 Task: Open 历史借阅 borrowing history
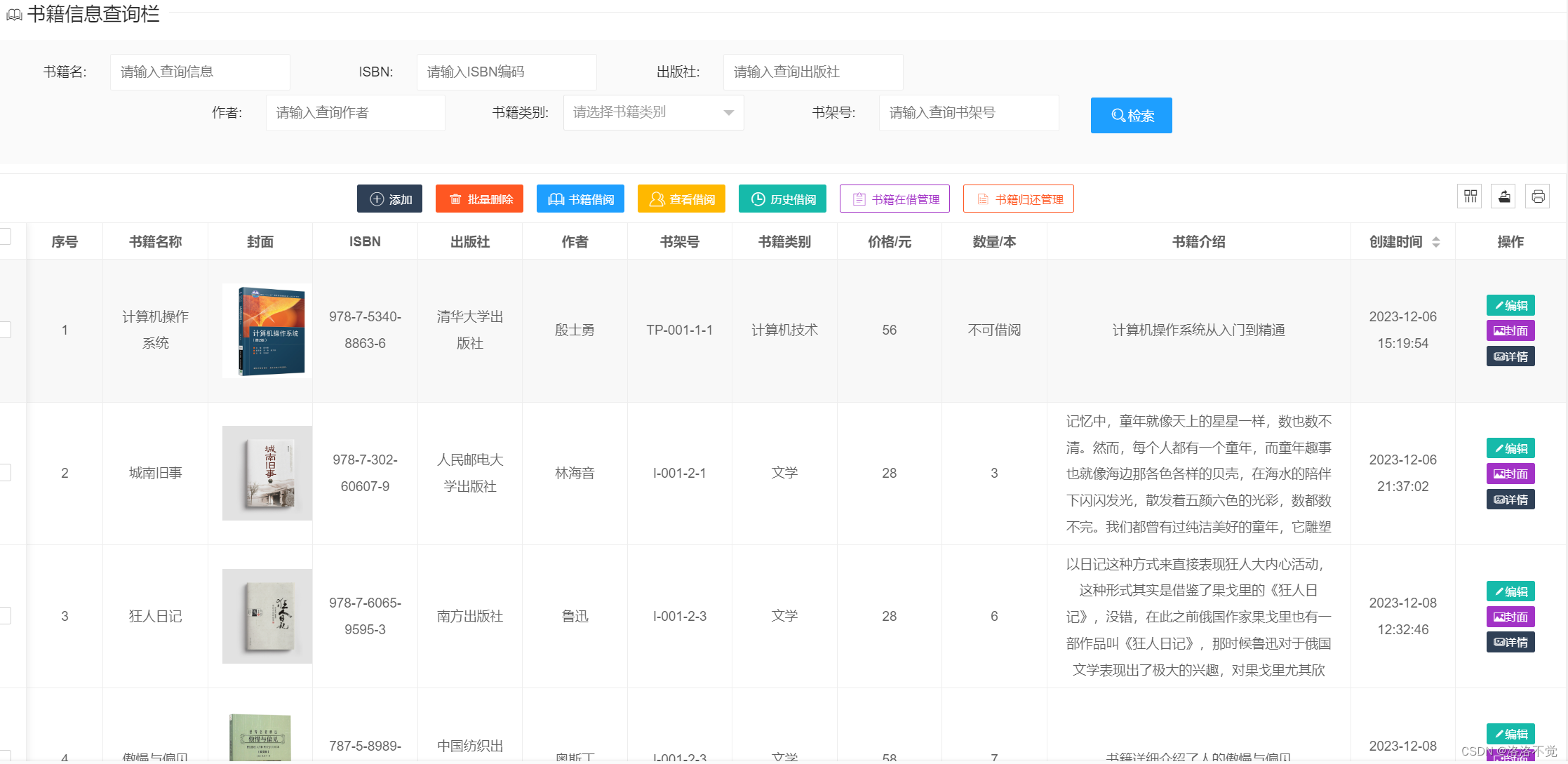pos(782,199)
